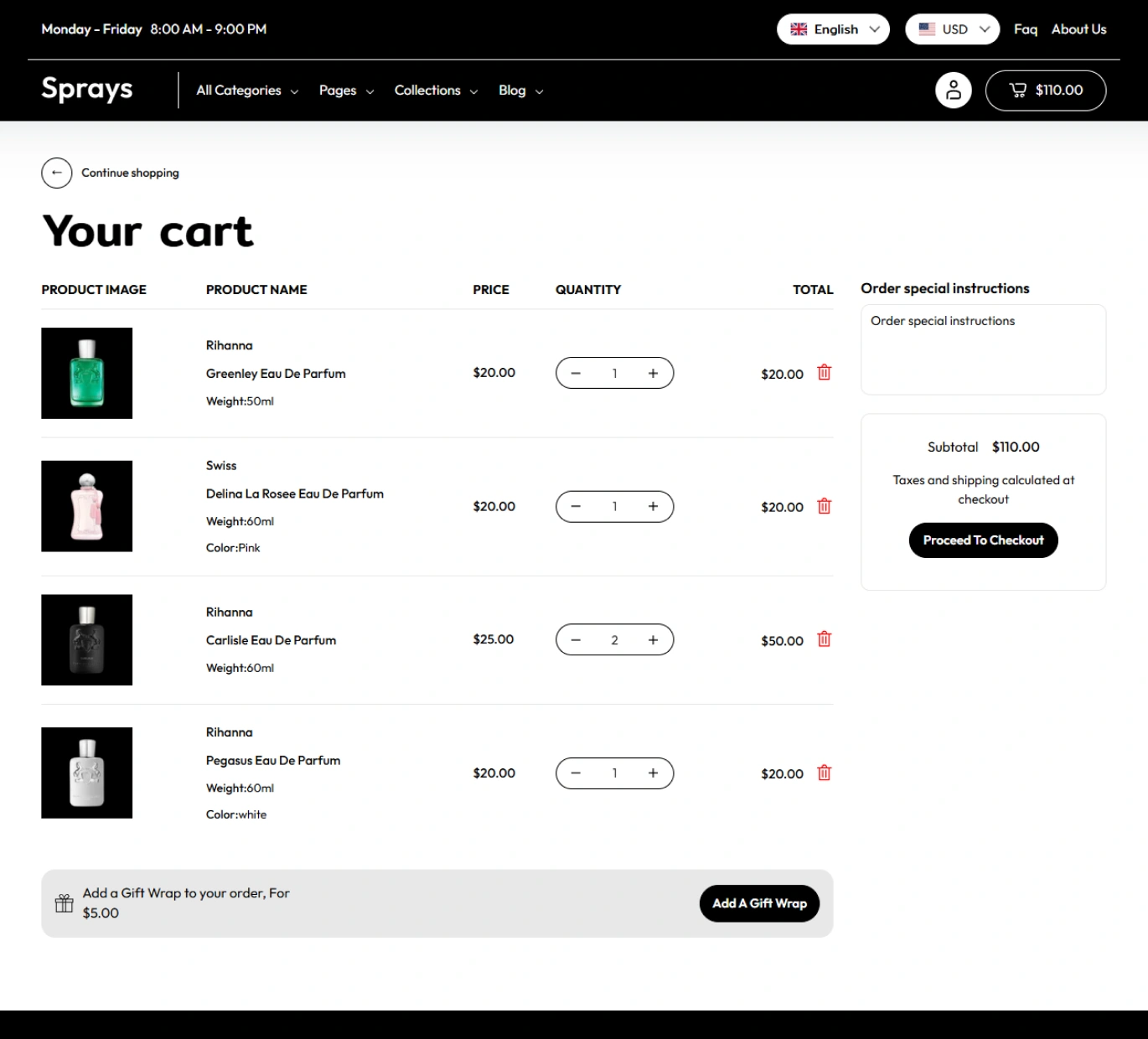1148x1039 pixels.
Task: Focus the Order special instructions text box
Action: tap(983, 349)
